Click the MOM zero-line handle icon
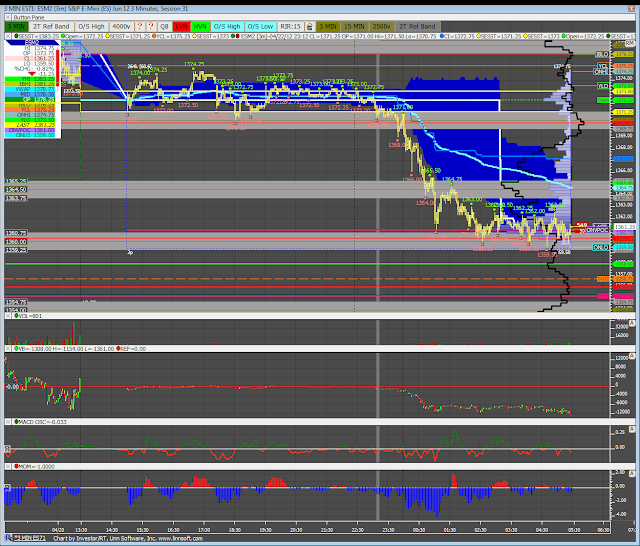 [7, 486]
